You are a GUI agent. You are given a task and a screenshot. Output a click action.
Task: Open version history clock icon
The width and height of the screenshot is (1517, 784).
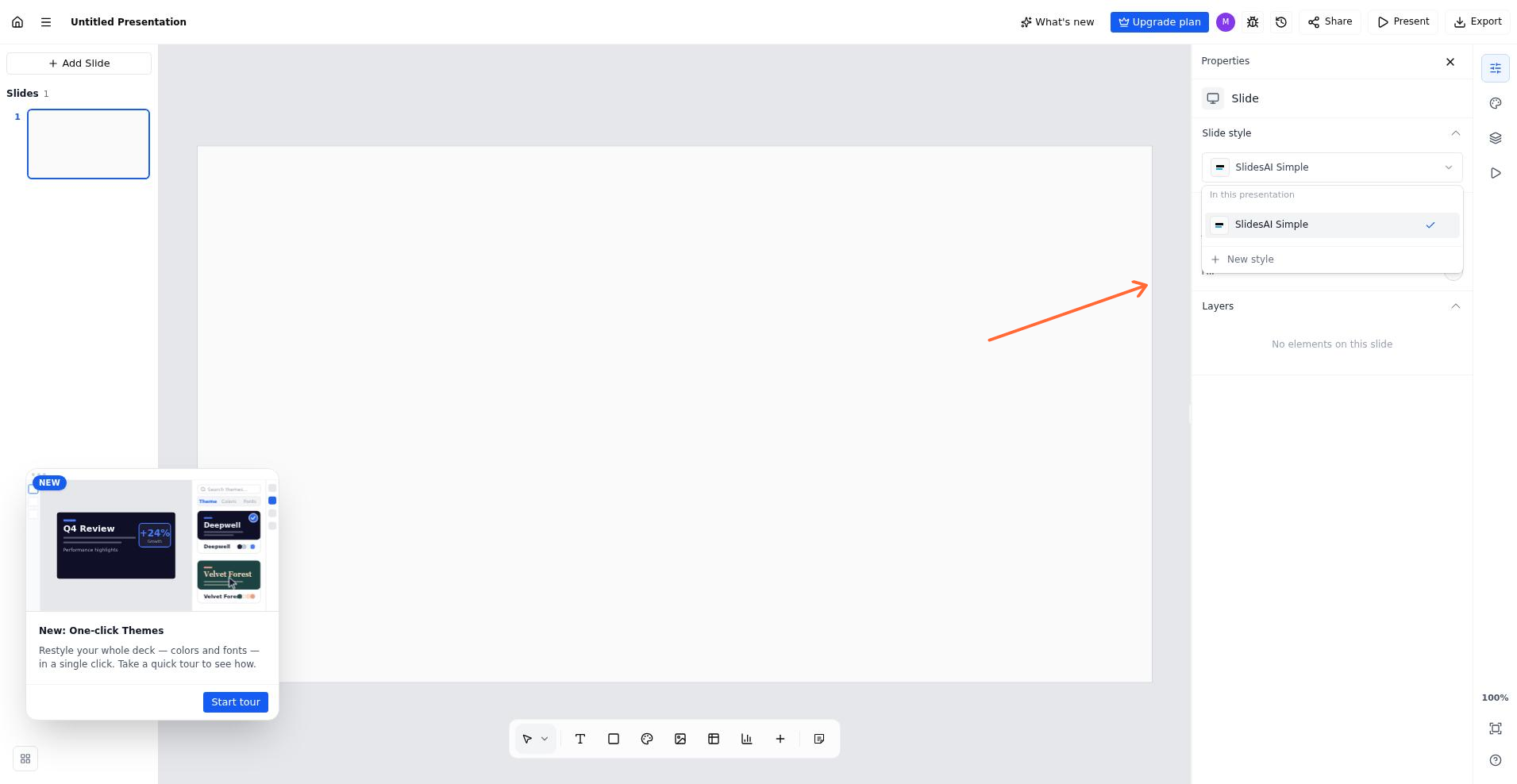tap(1281, 22)
